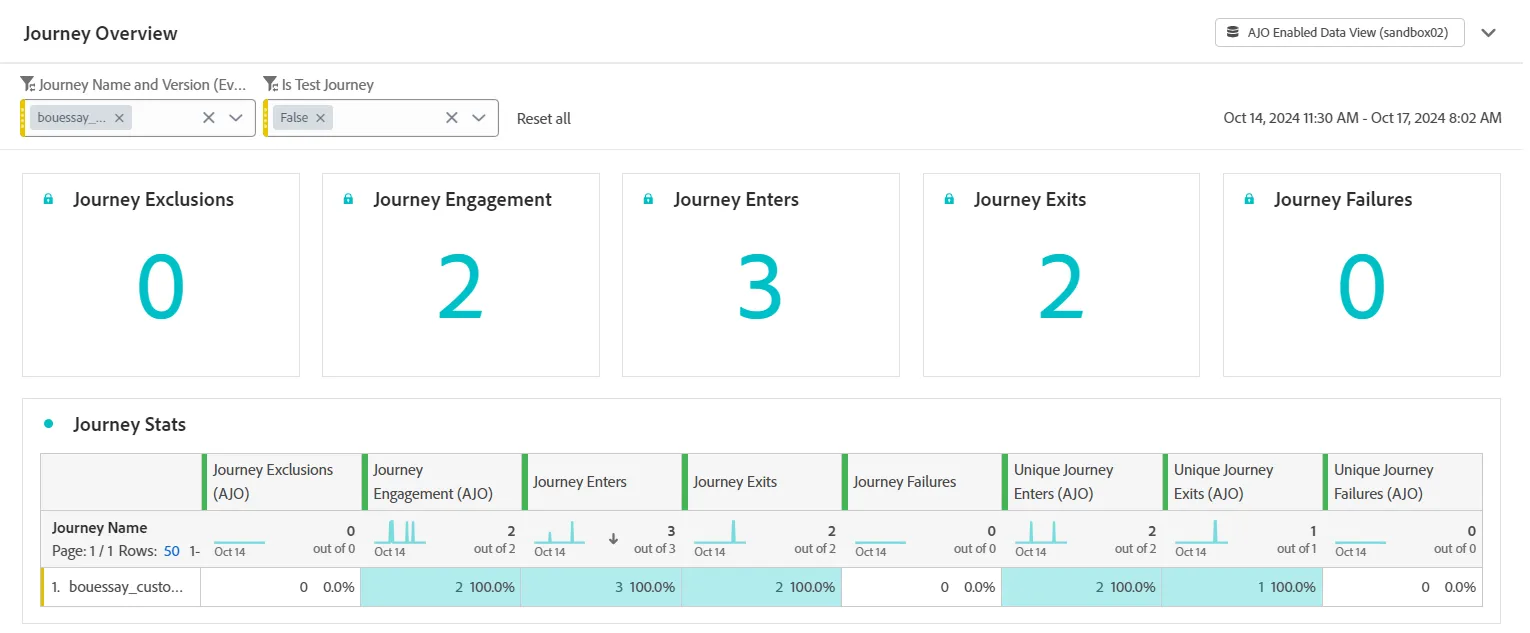1530x633 pixels.
Task: Expand the chevron next to data view selector
Action: pyautogui.click(x=1489, y=33)
